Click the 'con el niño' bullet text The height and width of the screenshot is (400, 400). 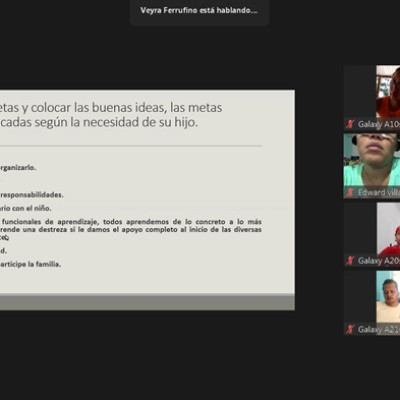[x=26, y=208]
